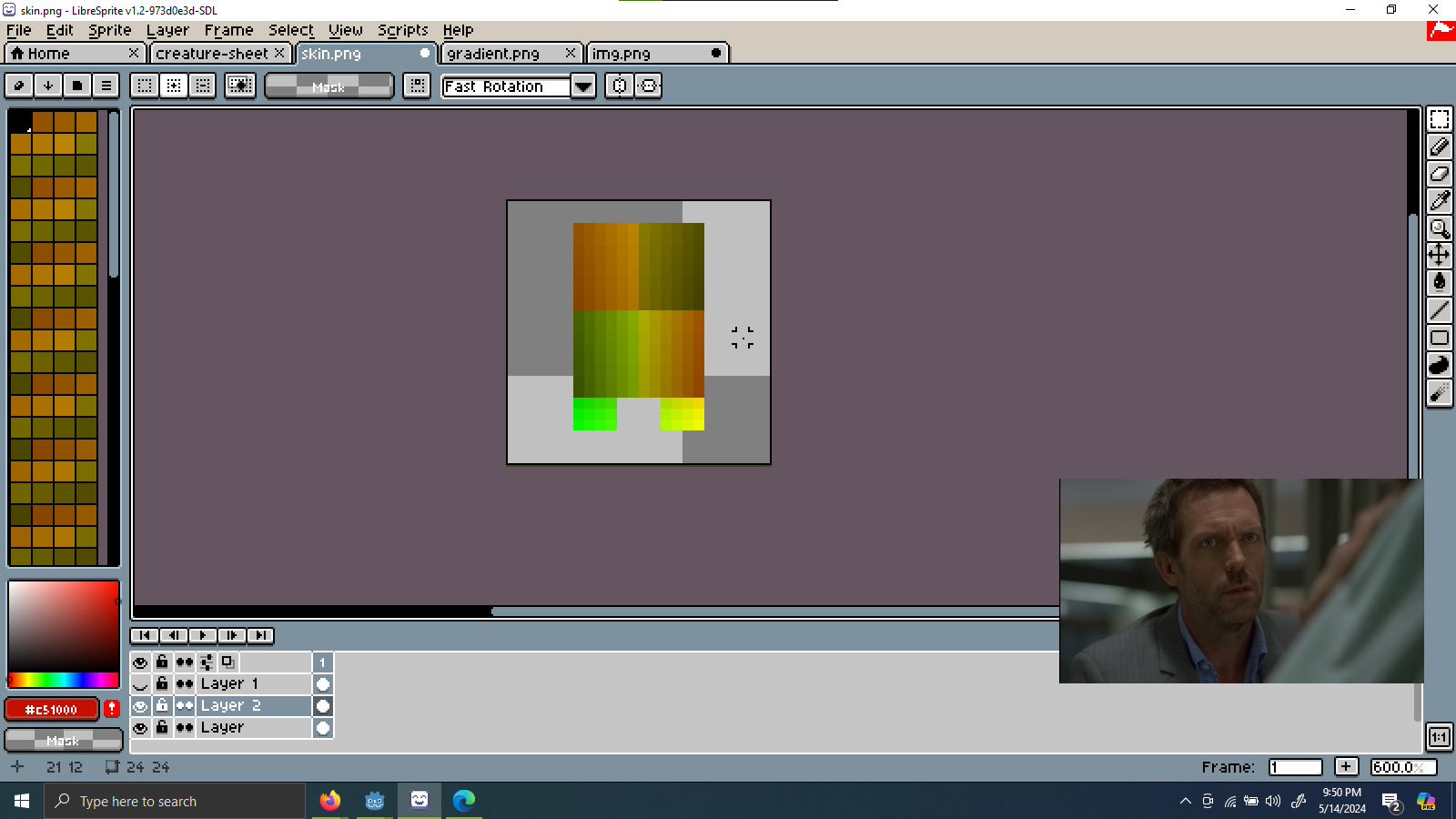Click the foreground color #c51000 button
The height and width of the screenshot is (819, 1456).
pos(52,709)
